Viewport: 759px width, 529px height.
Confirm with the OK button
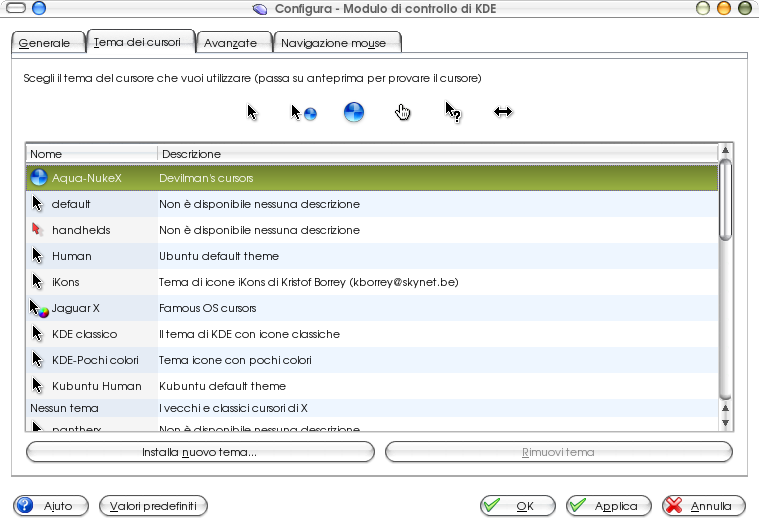pos(517,506)
